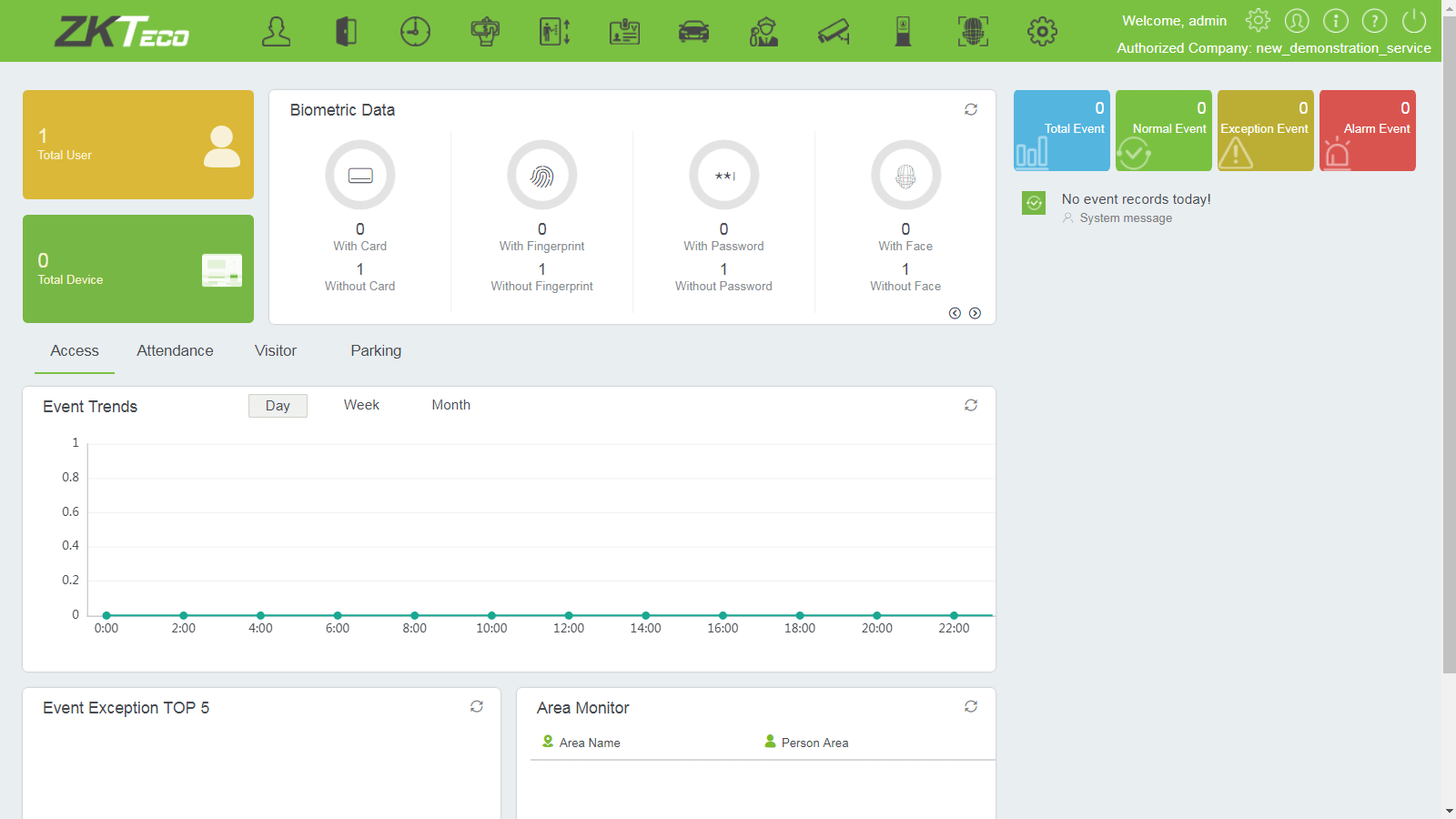
Task: Open the Elevator control module icon
Action: (x=554, y=32)
